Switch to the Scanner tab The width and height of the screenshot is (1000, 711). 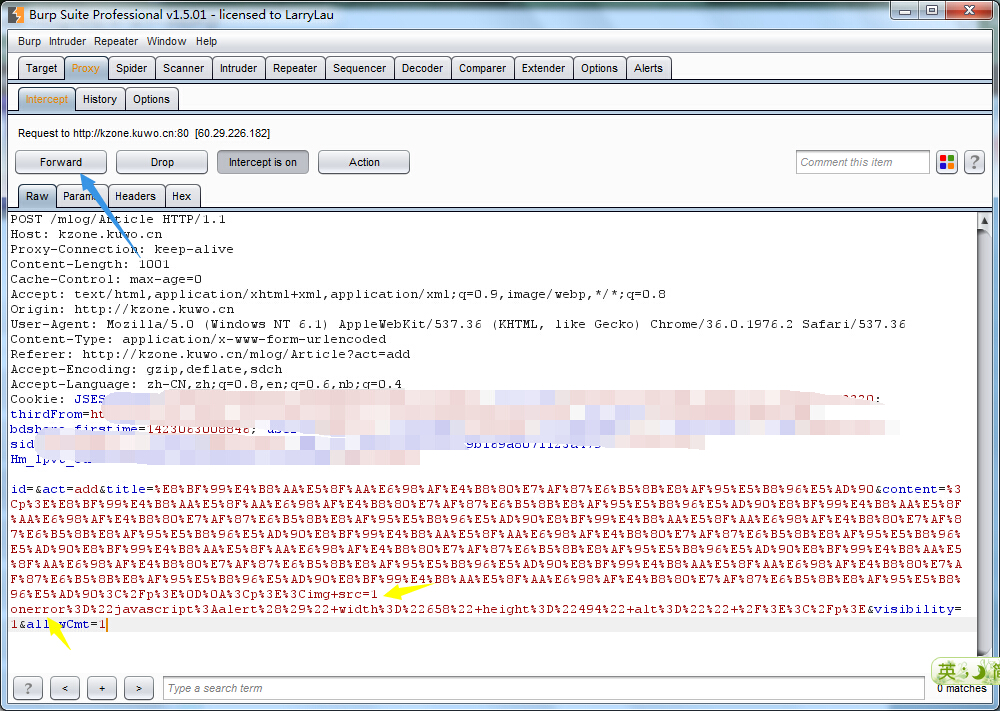pos(183,68)
